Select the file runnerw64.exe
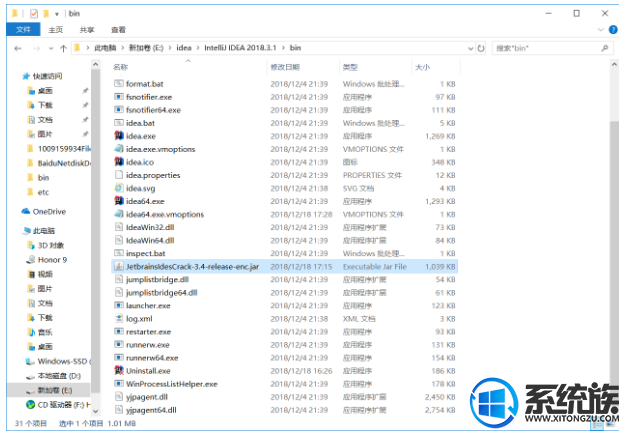The height and width of the screenshot is (431, 619). (x=152, y=358)
